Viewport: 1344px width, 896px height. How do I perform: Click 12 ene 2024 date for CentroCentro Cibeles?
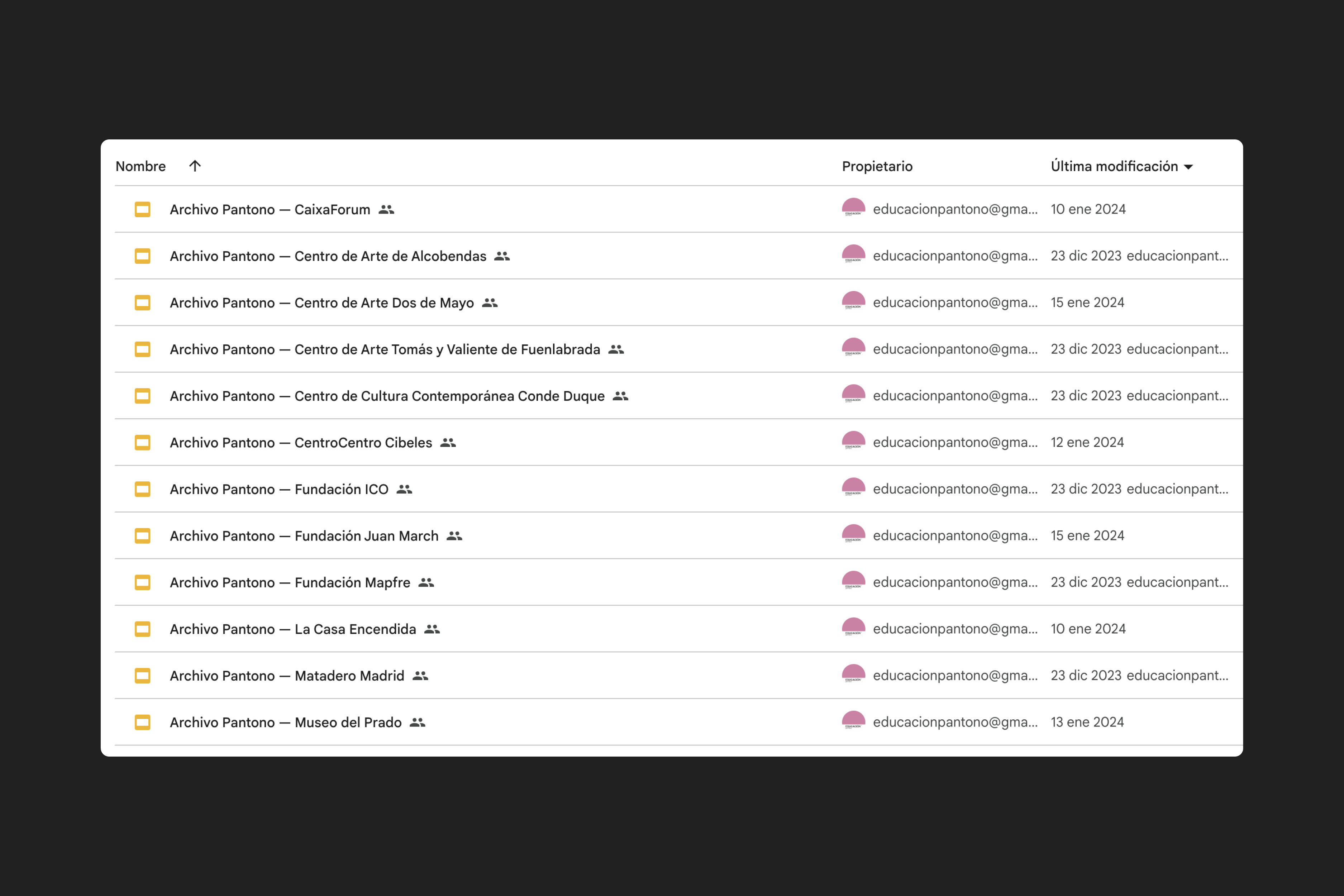pos(1087,442)
